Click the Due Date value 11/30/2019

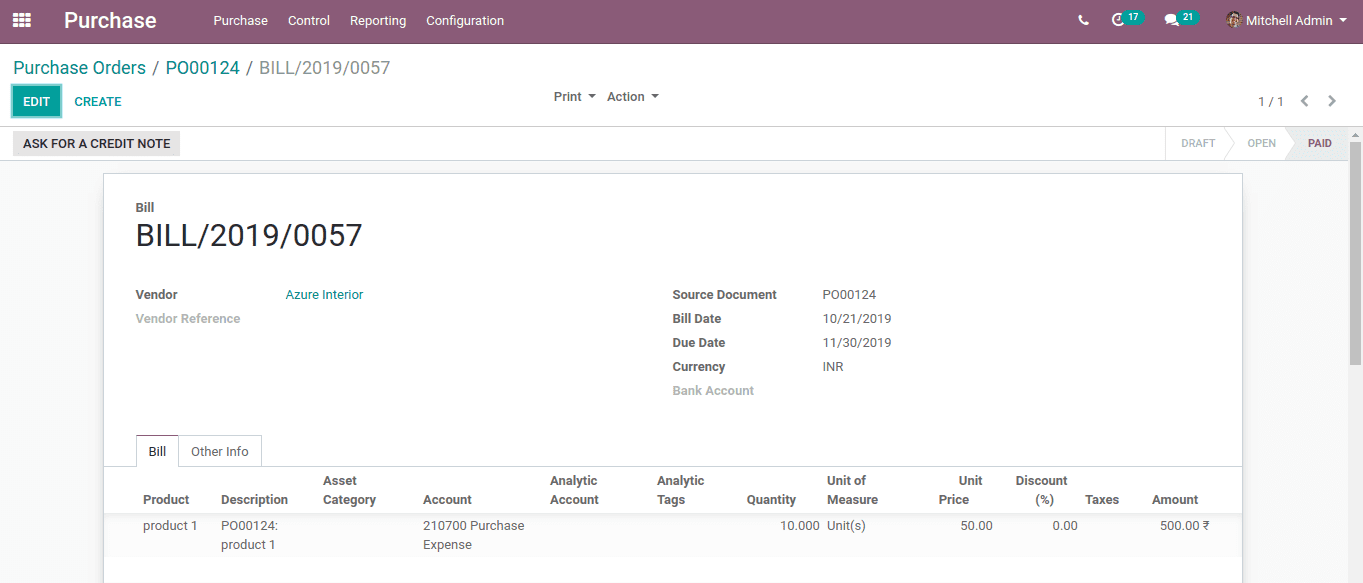pos(857,343)
